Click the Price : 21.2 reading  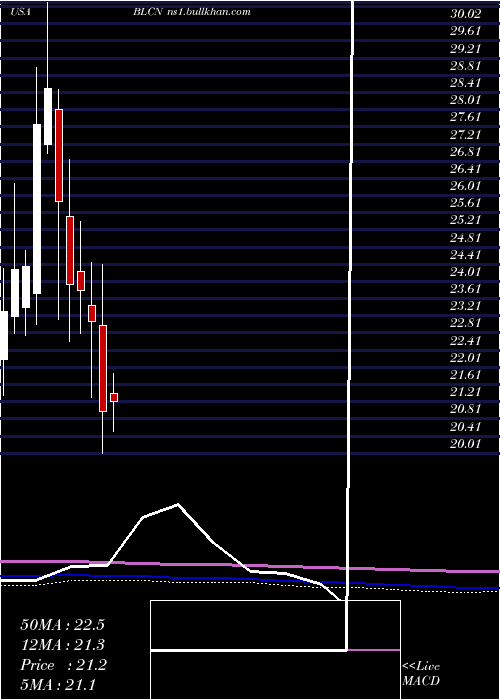(63, 665)
